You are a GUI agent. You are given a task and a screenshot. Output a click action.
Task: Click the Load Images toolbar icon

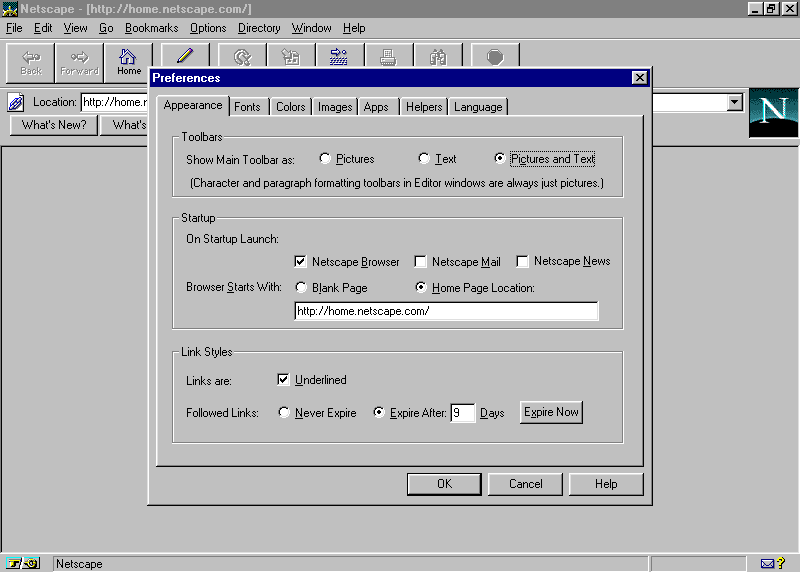291,56
